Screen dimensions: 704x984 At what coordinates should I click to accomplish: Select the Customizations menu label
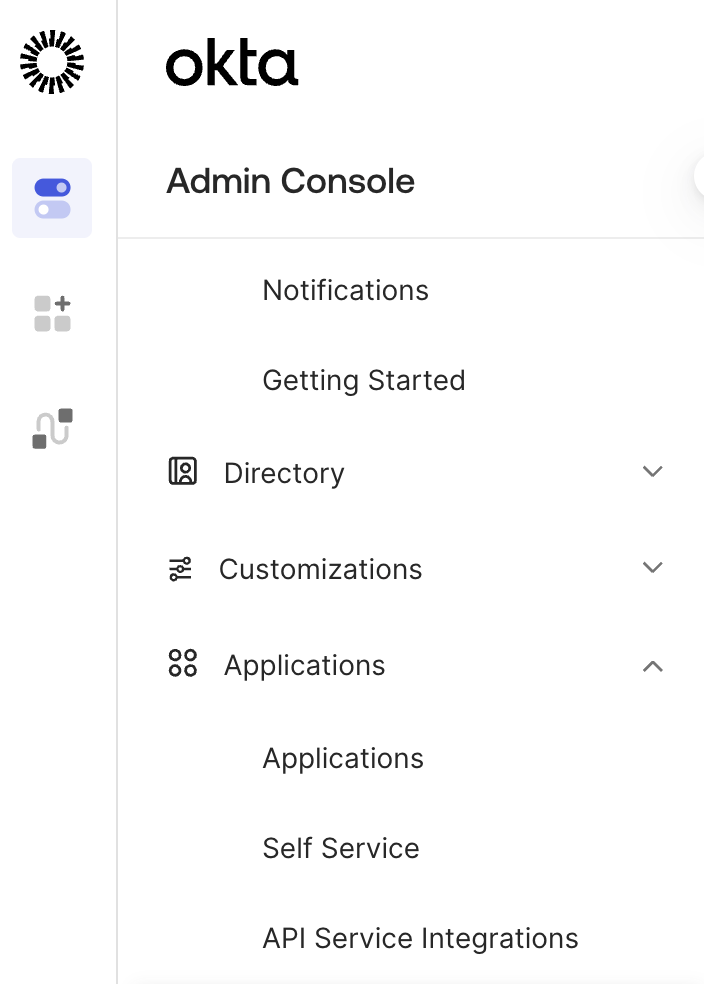321,570
